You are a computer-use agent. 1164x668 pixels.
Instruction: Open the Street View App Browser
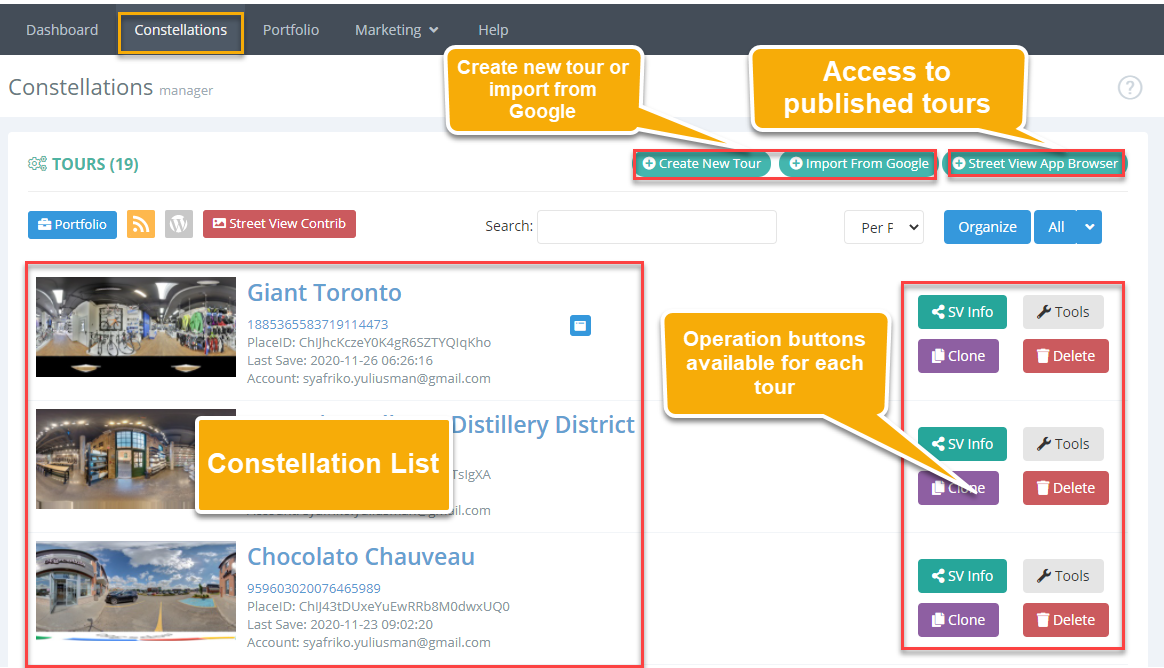[1036, 163]
